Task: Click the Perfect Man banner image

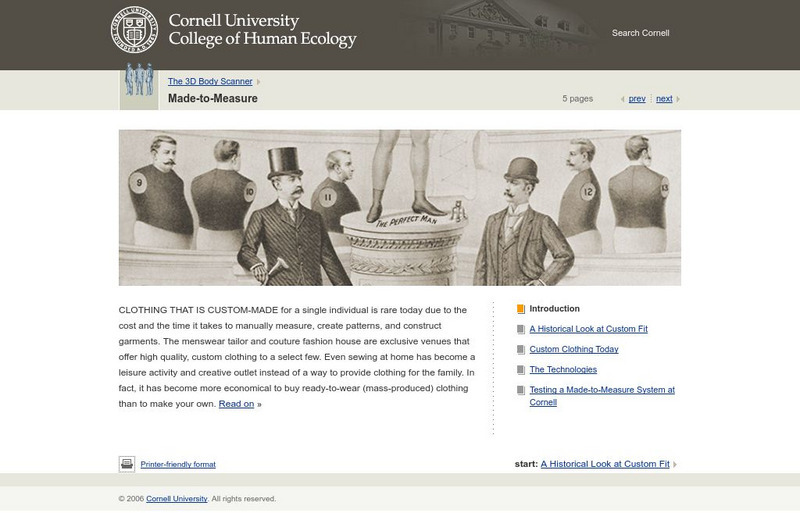Action: [399, 207]
